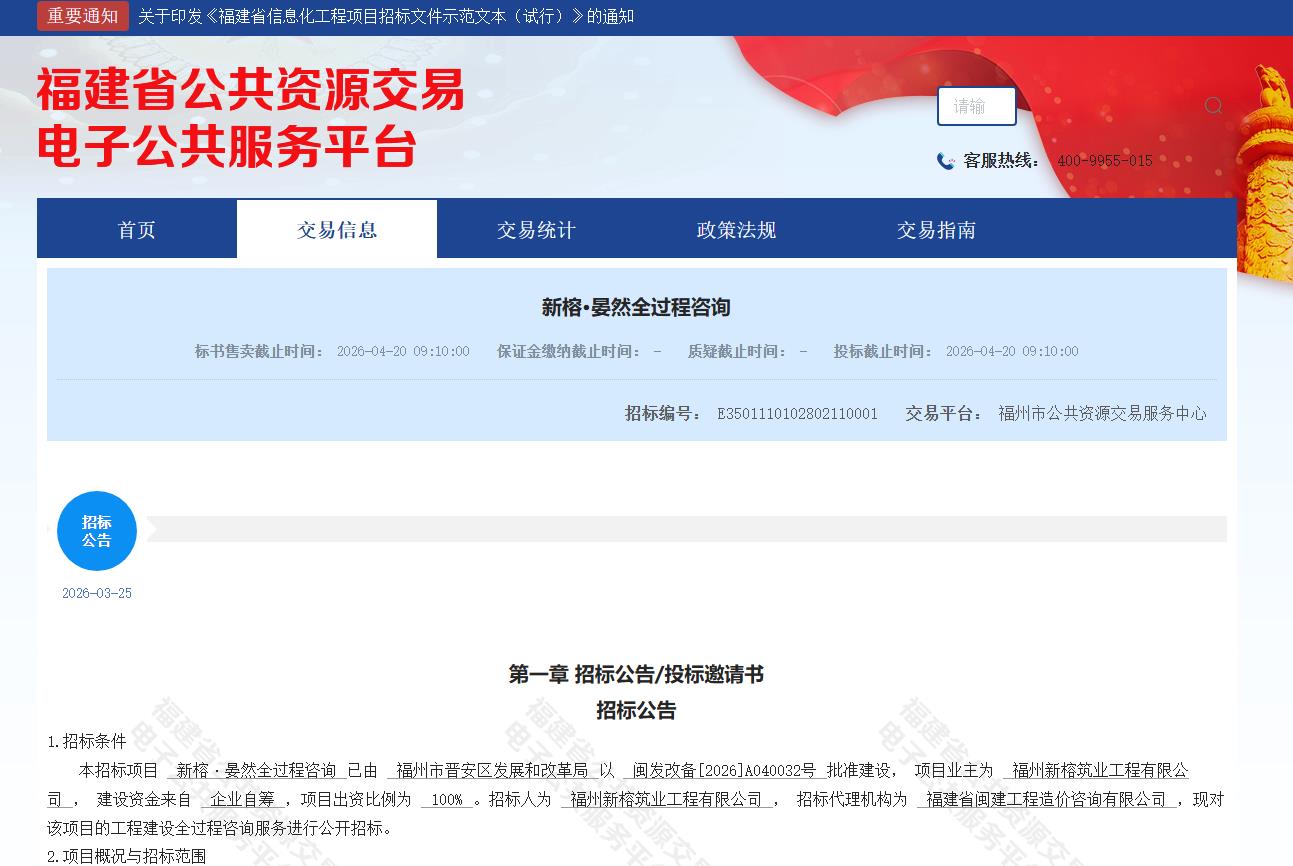Click underlined 福州市晋安区发展和改革局 text
This screenshot has height=866, width=1293.
point(492,771)
